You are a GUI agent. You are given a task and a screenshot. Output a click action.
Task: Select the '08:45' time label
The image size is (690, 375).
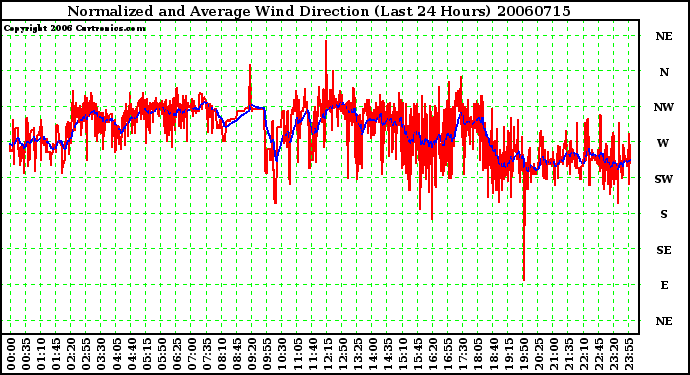[237, 354]
